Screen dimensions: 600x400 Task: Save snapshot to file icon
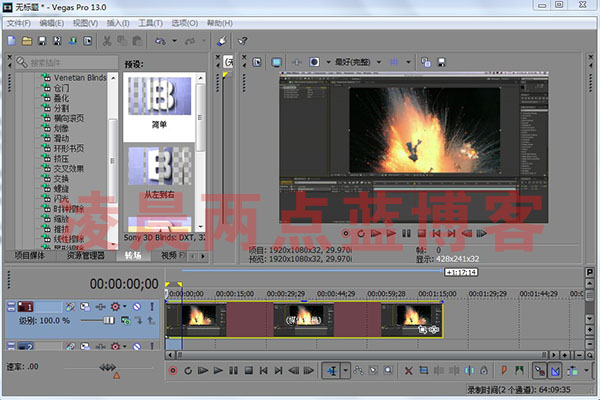(442, 62)
